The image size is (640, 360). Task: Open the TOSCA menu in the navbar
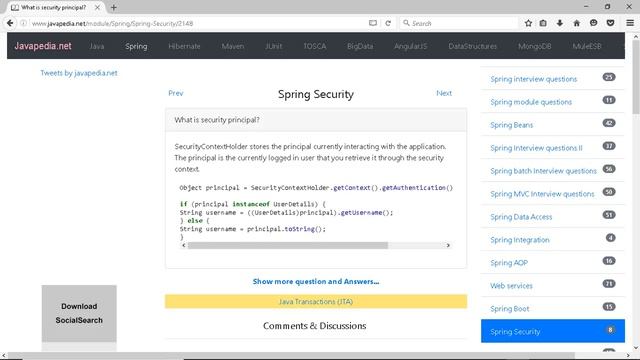pos(315,46)
